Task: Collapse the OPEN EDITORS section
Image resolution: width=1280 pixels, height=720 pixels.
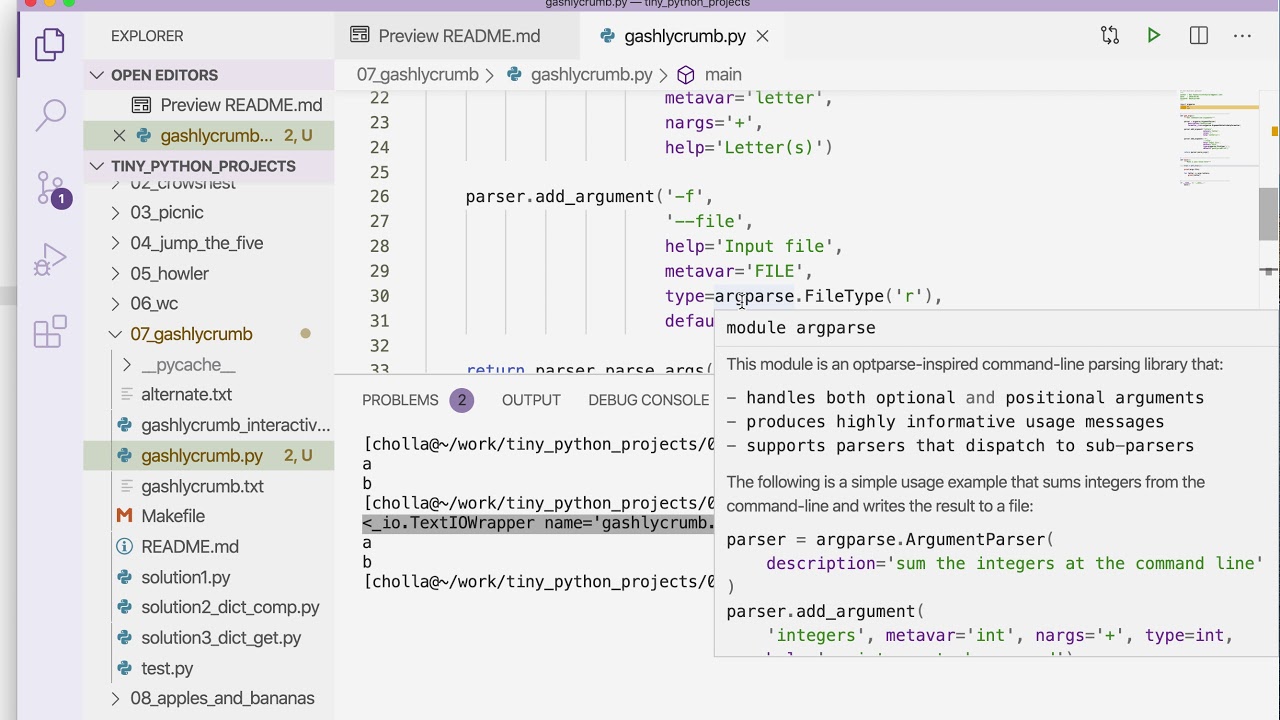Action: pyautogui.click(x=97, y=75)
